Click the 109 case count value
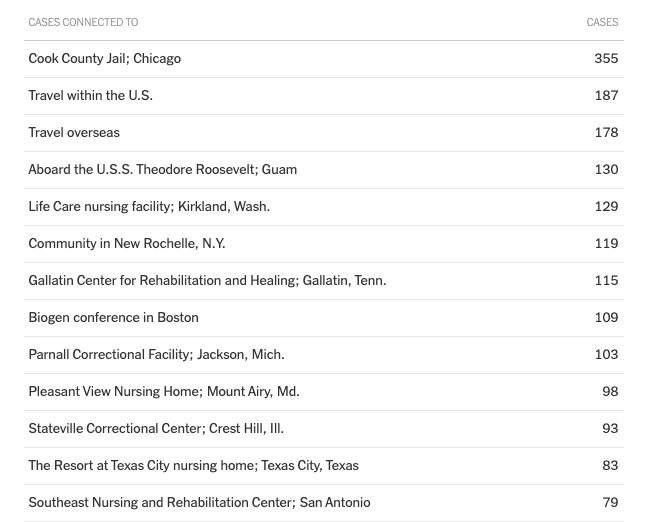This screenshot has height=522, width=655. click(606, 317)
